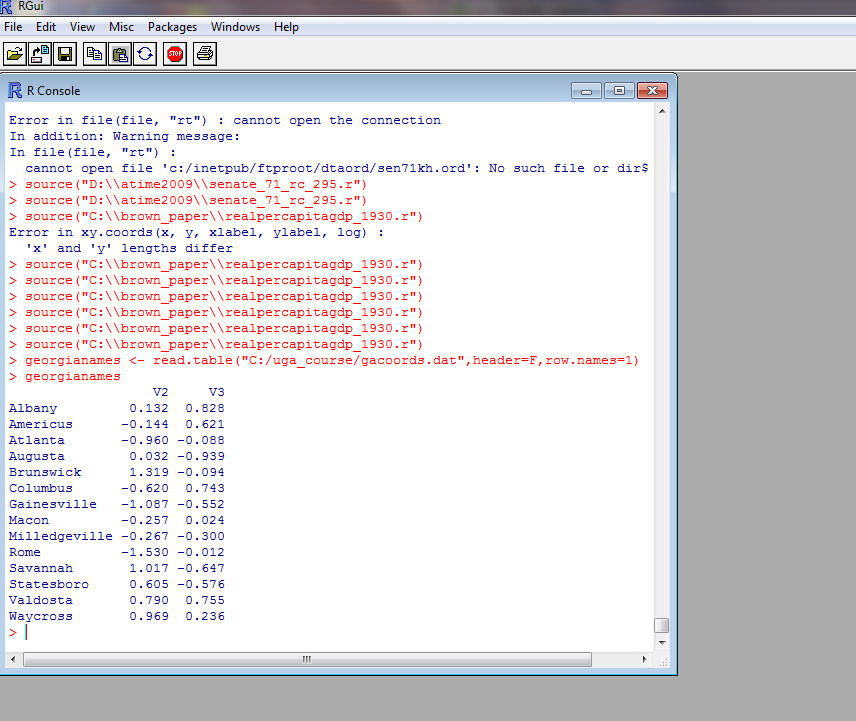This screenshot has width=856, height=721.
Task: Minimize the R Console window
Action: [x=587, y=91]
